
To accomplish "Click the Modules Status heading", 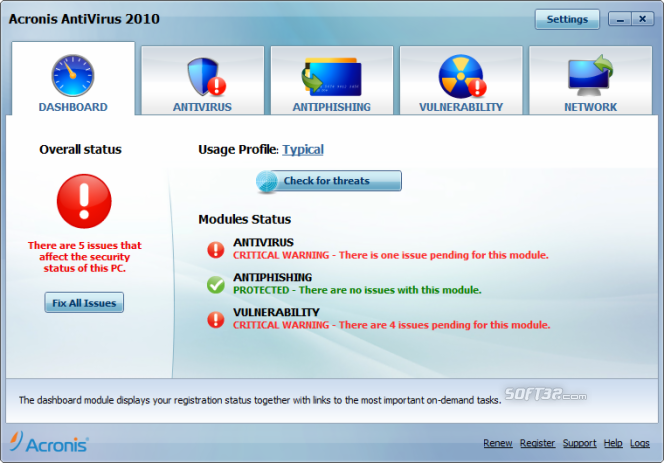I will pyautogui.click(x=244, y=219).
